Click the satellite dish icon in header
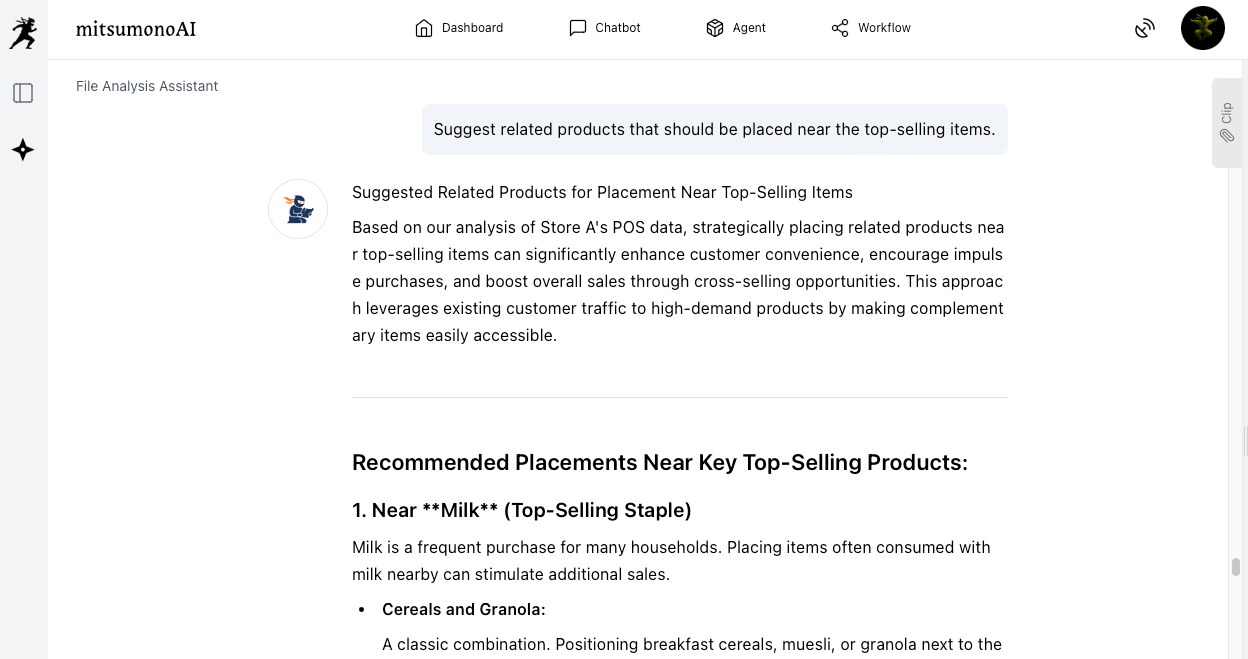The height and width of the screenshot is (659, 1248). (x=1145, y=28)
